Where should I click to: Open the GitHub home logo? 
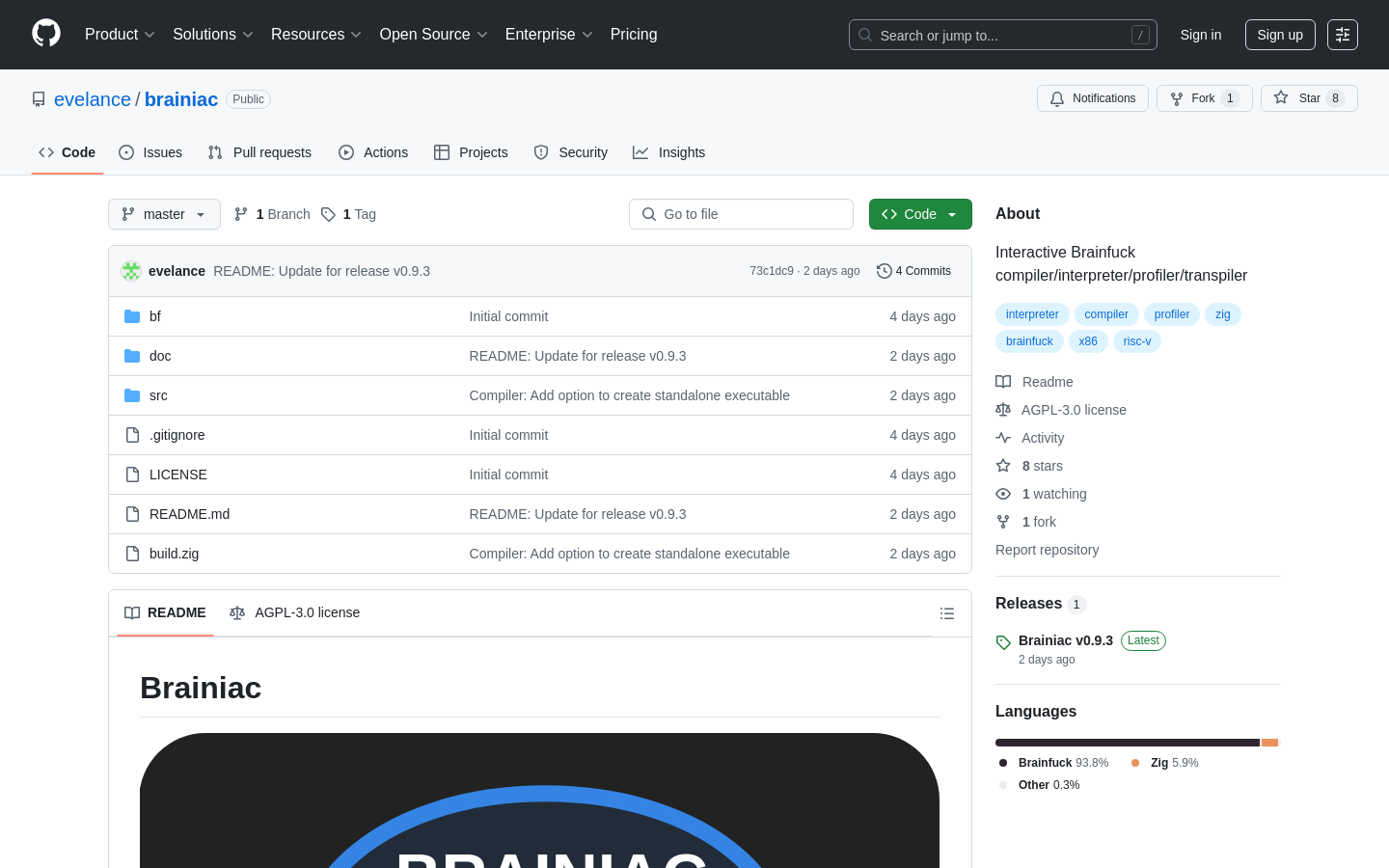click(46, 34)
